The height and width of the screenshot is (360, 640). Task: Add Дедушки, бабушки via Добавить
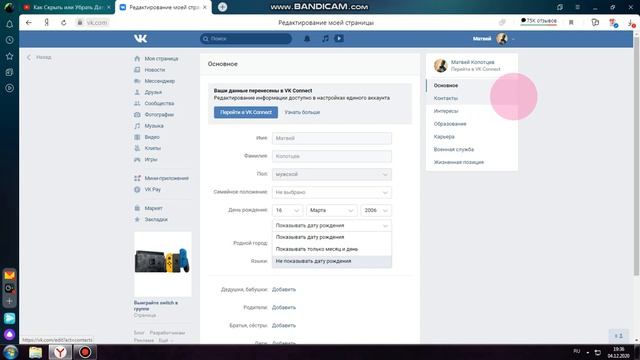click(284, 289)
